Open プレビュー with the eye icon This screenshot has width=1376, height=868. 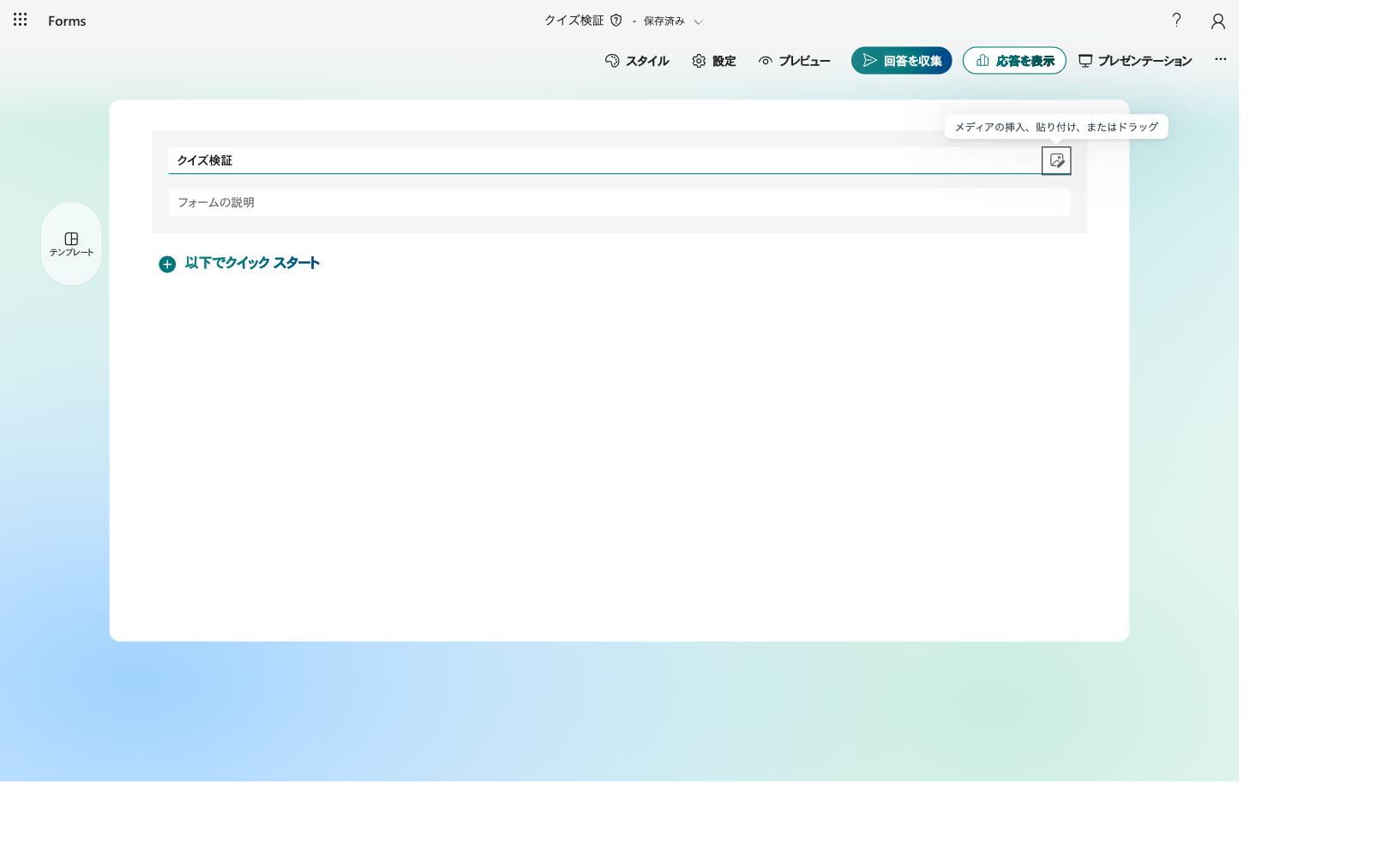(x=794, y=61)
